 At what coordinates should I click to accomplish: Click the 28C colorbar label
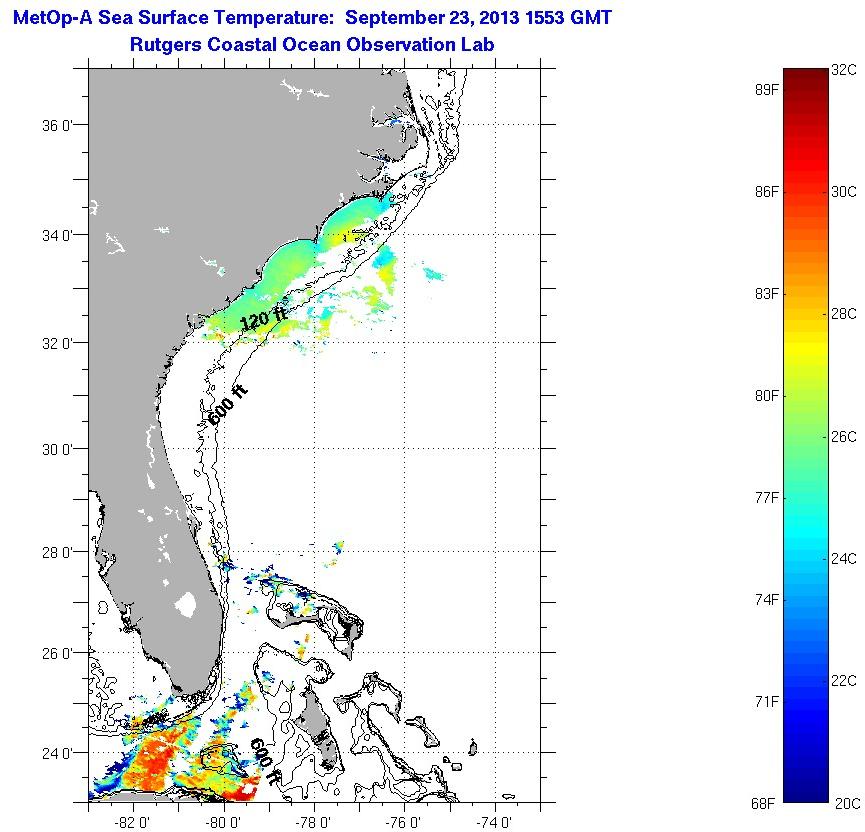pos(844,314)
